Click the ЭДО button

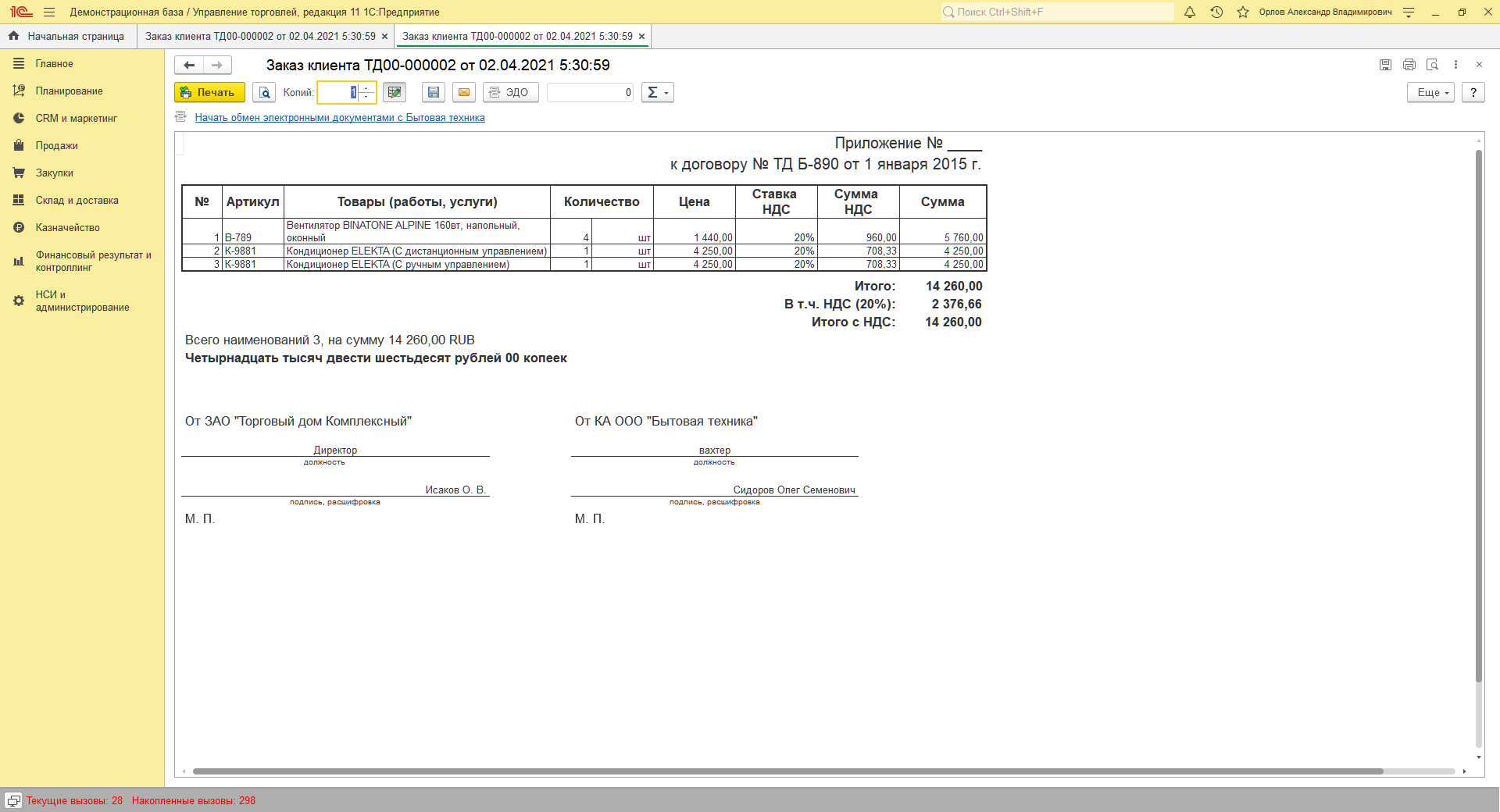(511, 92)
